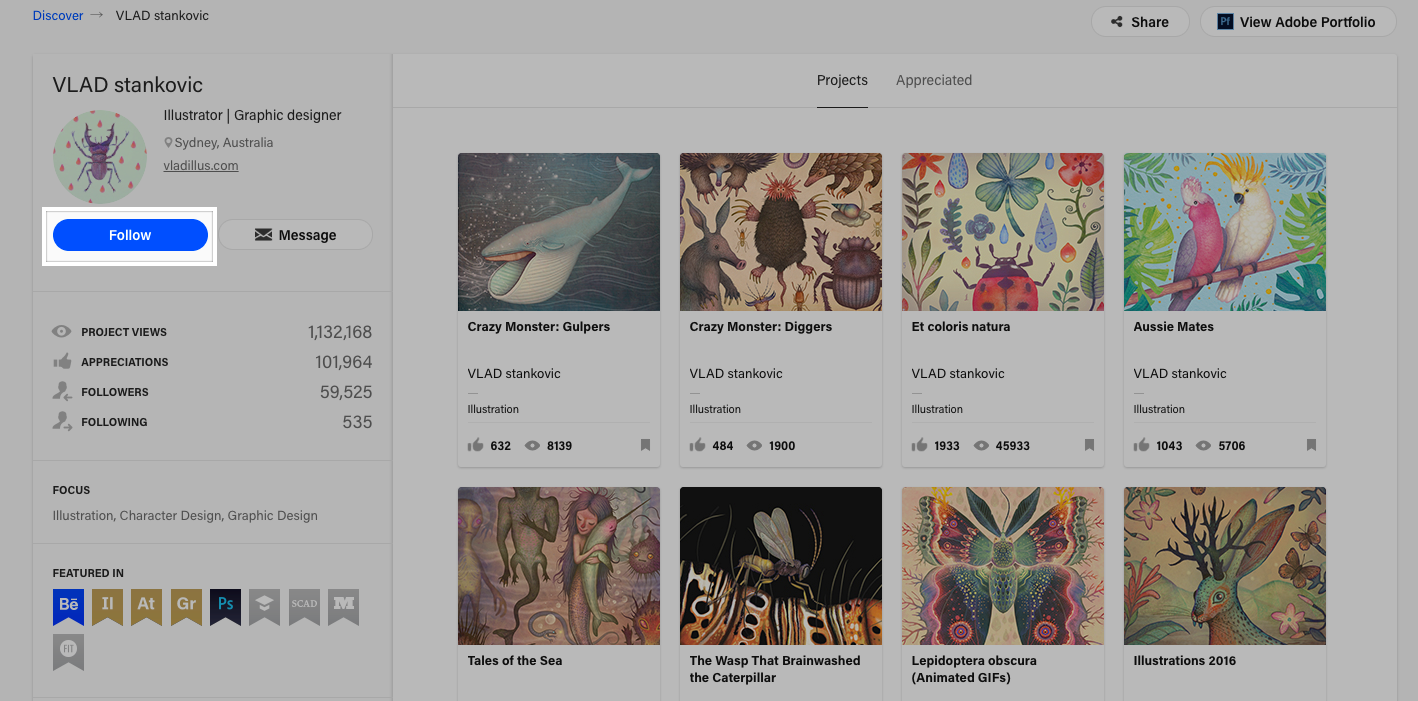This screenshot has width=1418, height=701.
Task: Click the FIT round-logo featured badge
Action: point(68,651)
